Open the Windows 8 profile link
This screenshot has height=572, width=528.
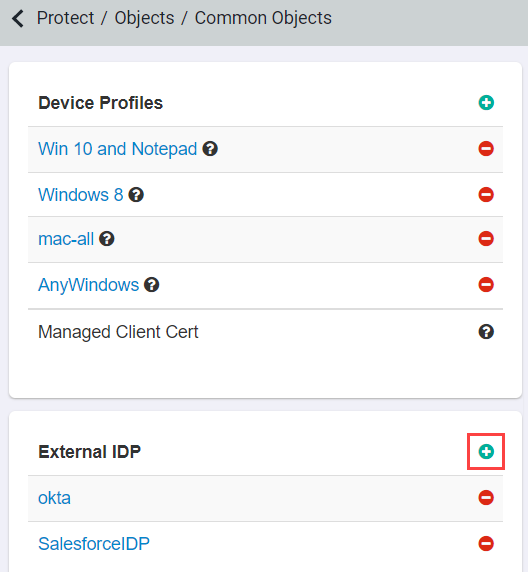pos(81,195)
